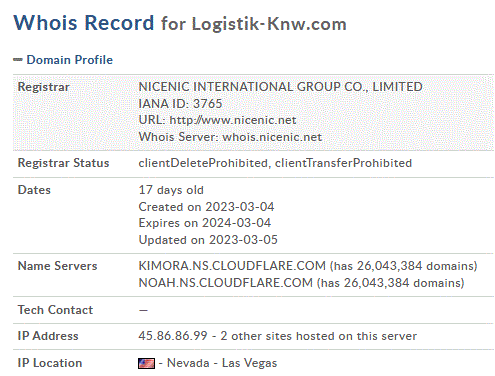
Task: Open the 2 other sites hosted link
Action: click(319, 336)
